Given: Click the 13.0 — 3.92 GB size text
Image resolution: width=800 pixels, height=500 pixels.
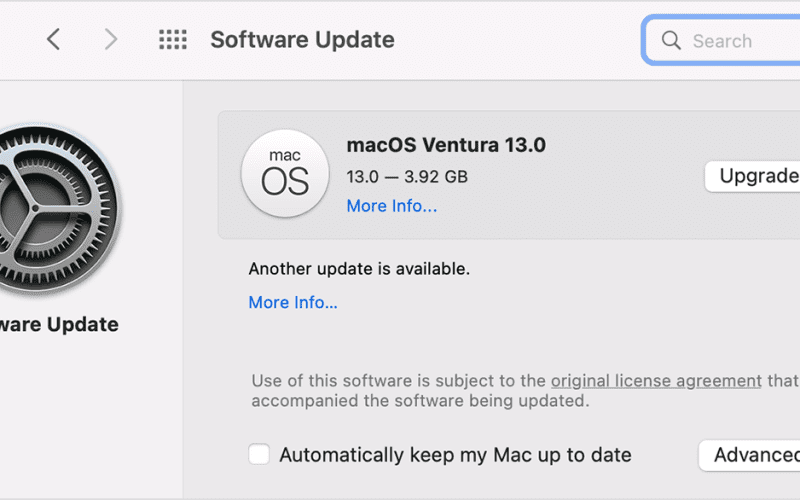Looking at the screenshot, I should pyautogui.click(x=407, y=177).
